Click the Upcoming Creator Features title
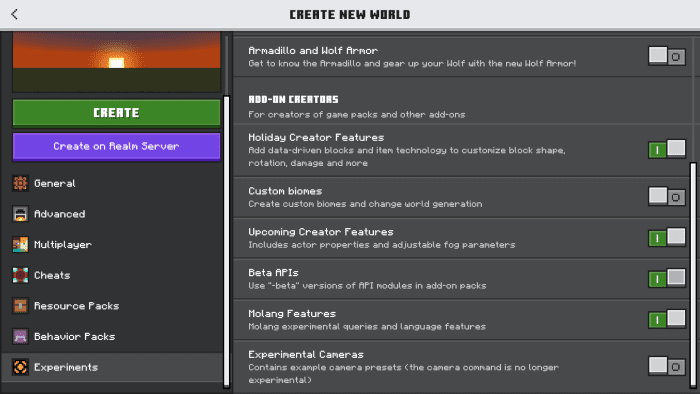700x394 pixels. click(x=321, y=232)
